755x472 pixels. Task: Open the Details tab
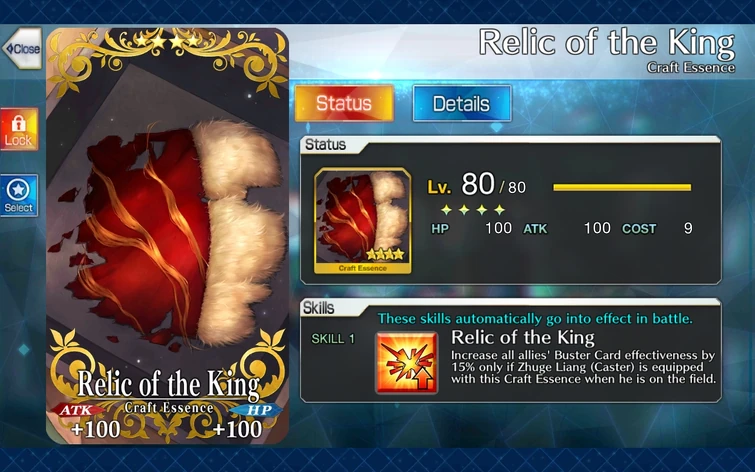point(461,103)
